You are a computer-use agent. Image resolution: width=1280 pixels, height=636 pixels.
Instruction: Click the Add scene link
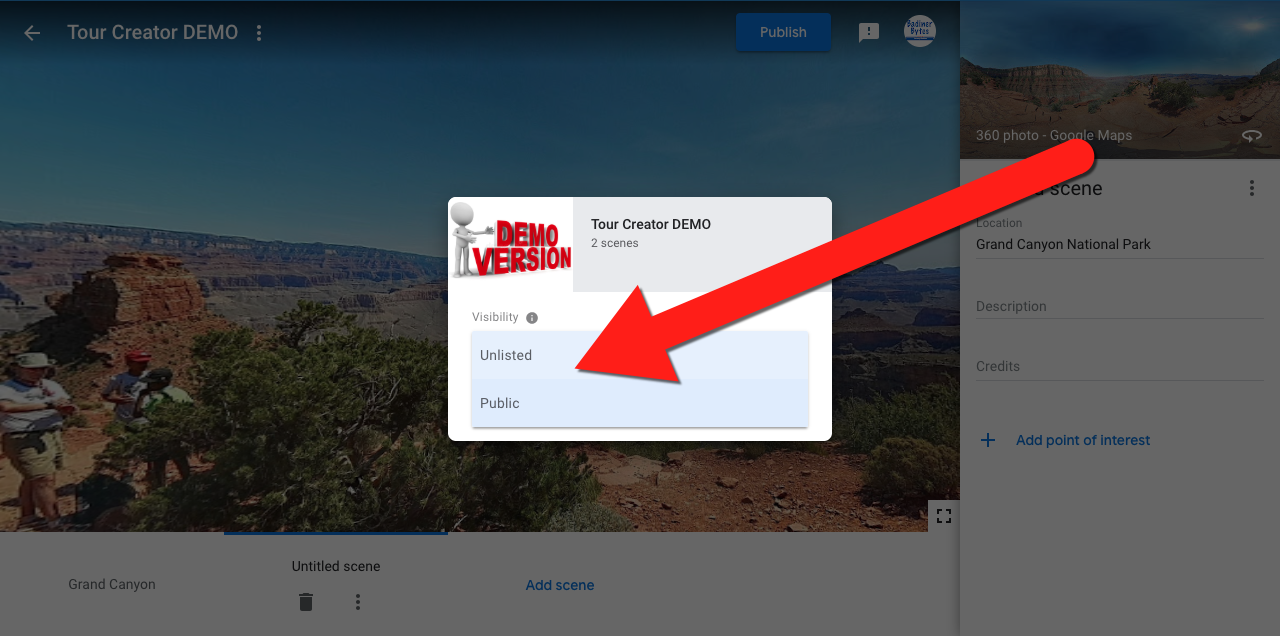pyautogui.click(x=560, y=585)
